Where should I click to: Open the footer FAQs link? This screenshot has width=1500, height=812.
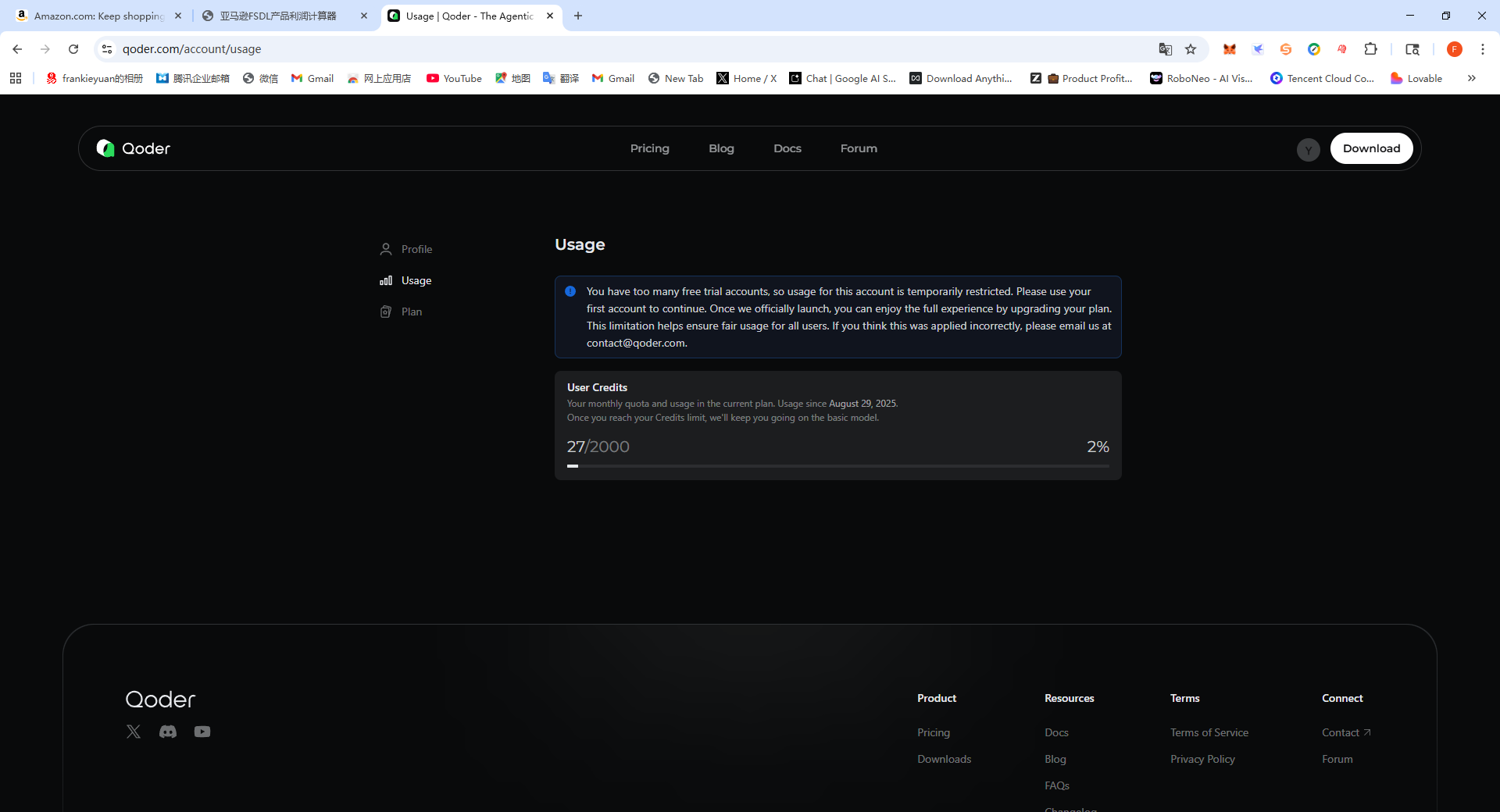click(1057, 785)
